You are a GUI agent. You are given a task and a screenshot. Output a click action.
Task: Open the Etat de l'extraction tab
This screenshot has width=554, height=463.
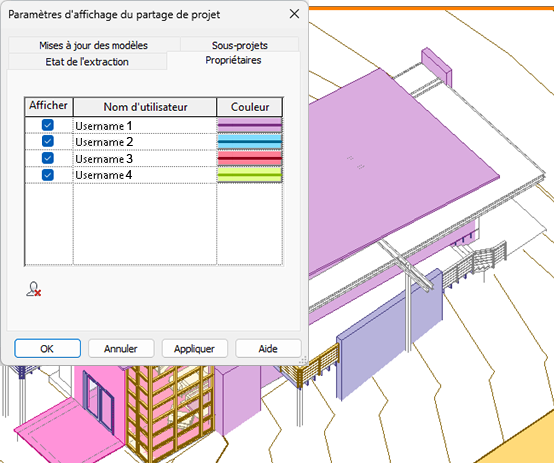[87, 62]
